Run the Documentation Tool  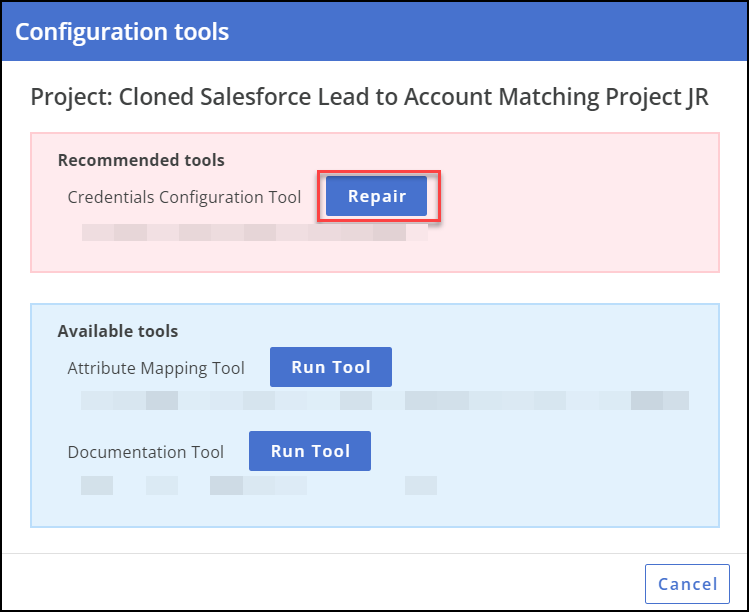(310, 451)
